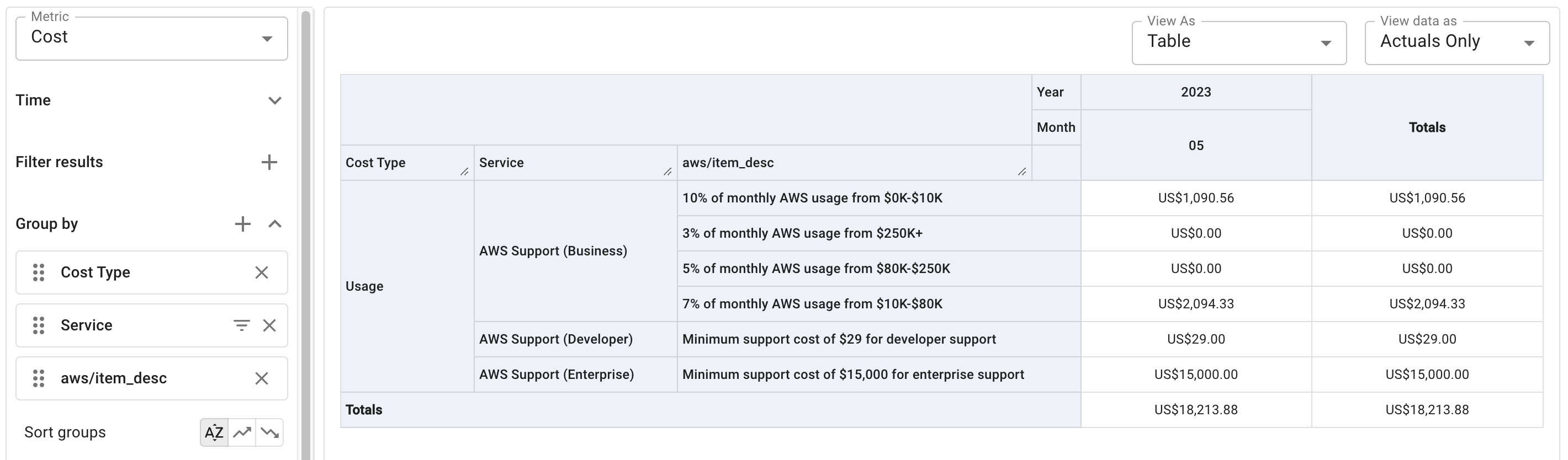This screenshot has height=460, width=1568.
Task: Remove the Cost Type grouping
Action: [x=262, y=272]
